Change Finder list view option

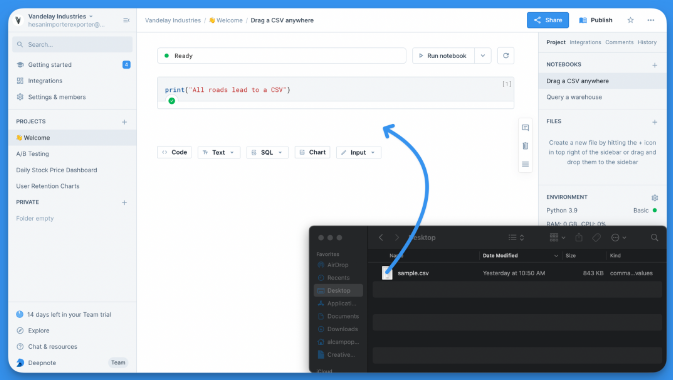[x=516, y=237]
